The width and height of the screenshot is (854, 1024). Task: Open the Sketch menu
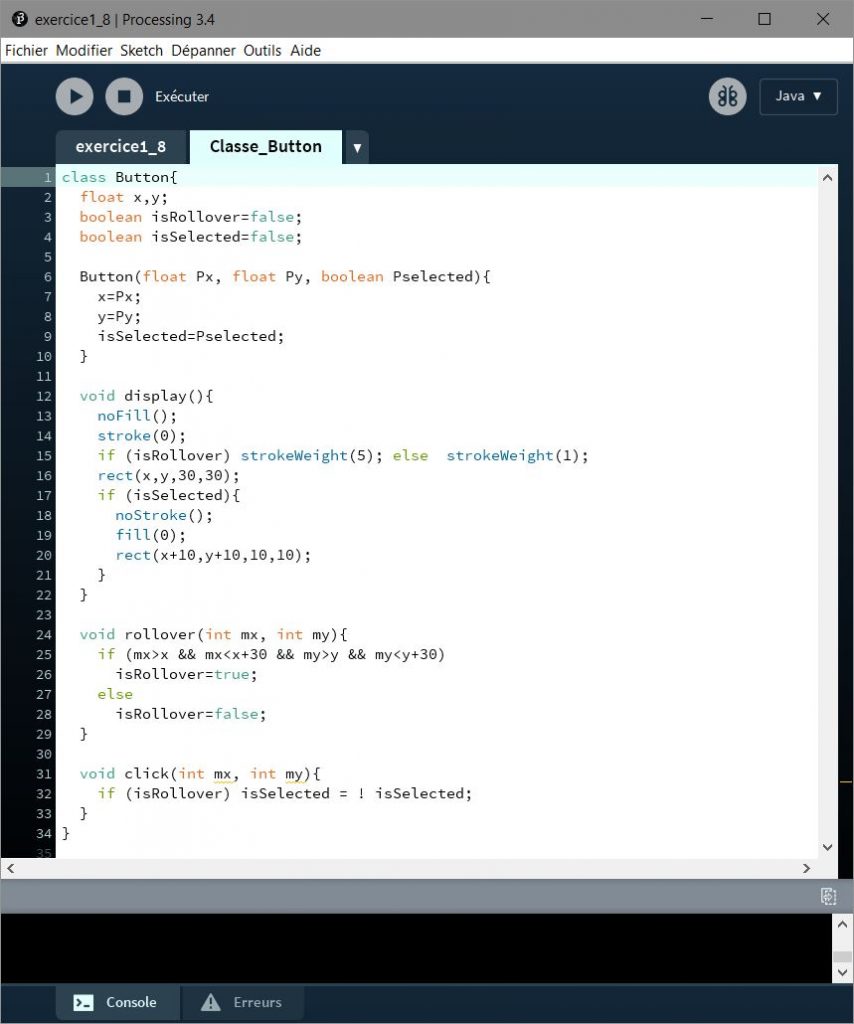(141, 51)
